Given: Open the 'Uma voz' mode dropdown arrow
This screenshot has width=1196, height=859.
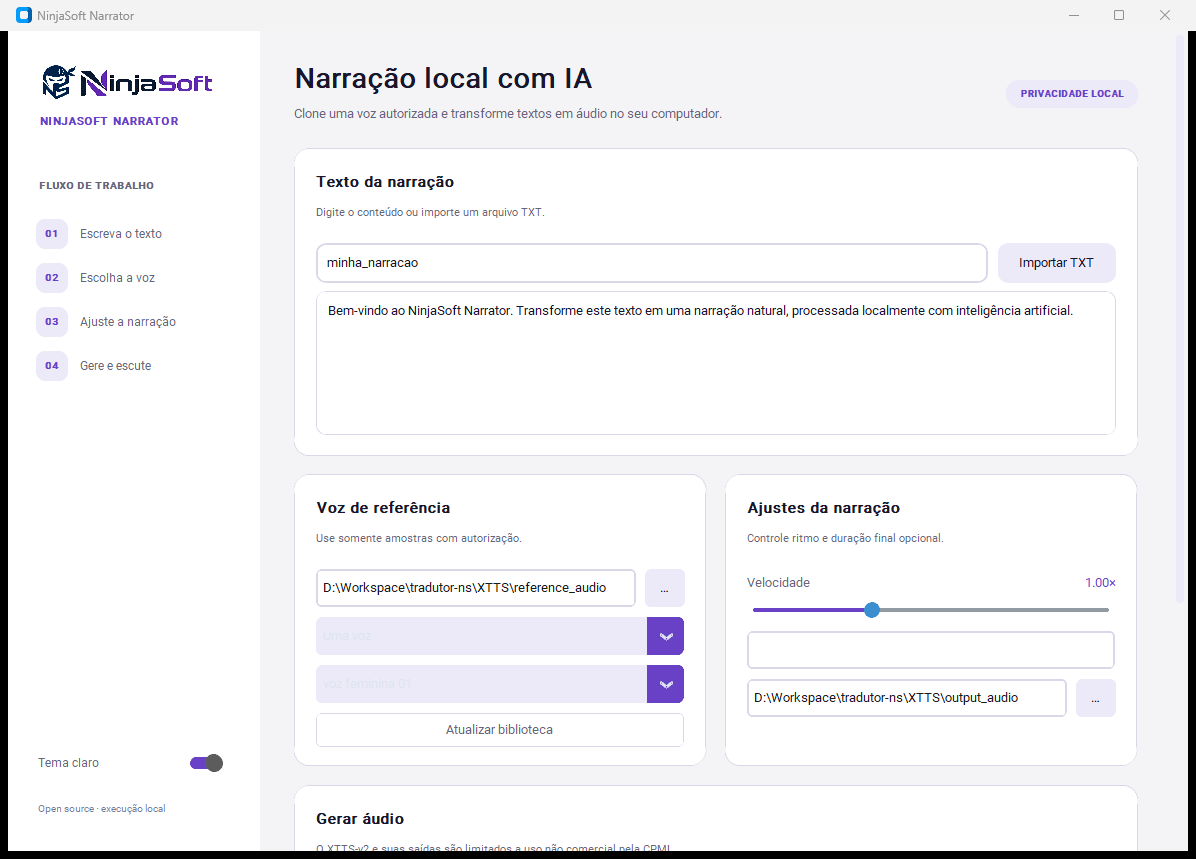Looking at the screenshot, I should (665, 636).
